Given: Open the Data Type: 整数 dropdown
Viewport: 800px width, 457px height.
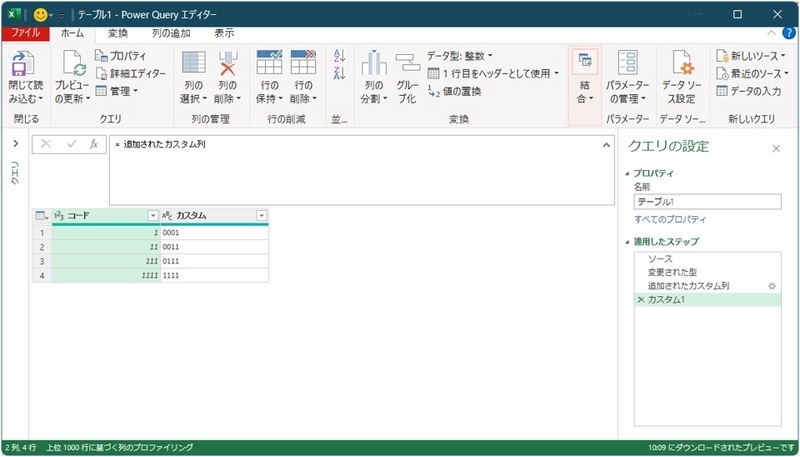Looking at the screenshot, I should 460,56.
